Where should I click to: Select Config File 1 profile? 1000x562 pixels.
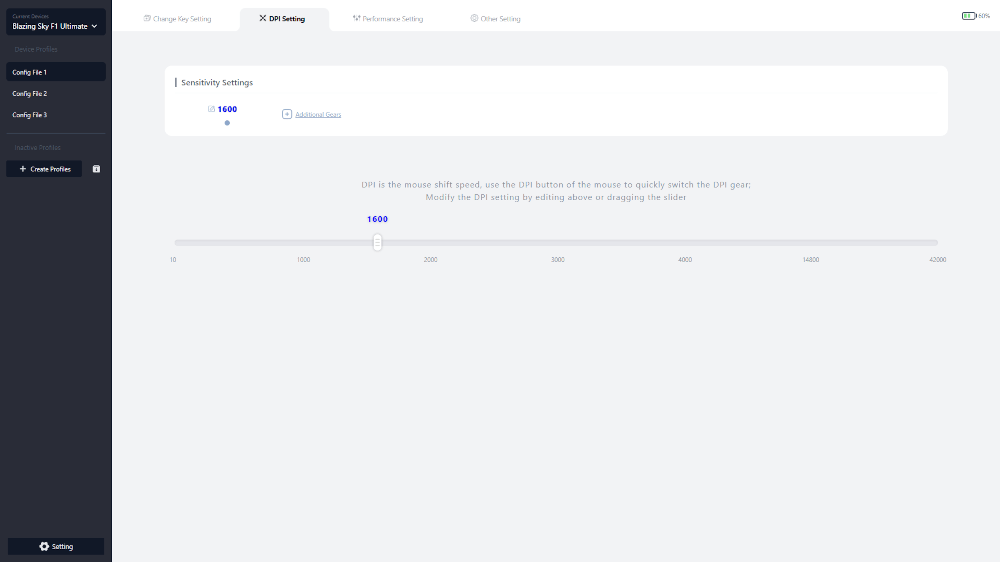click(55, 72)
